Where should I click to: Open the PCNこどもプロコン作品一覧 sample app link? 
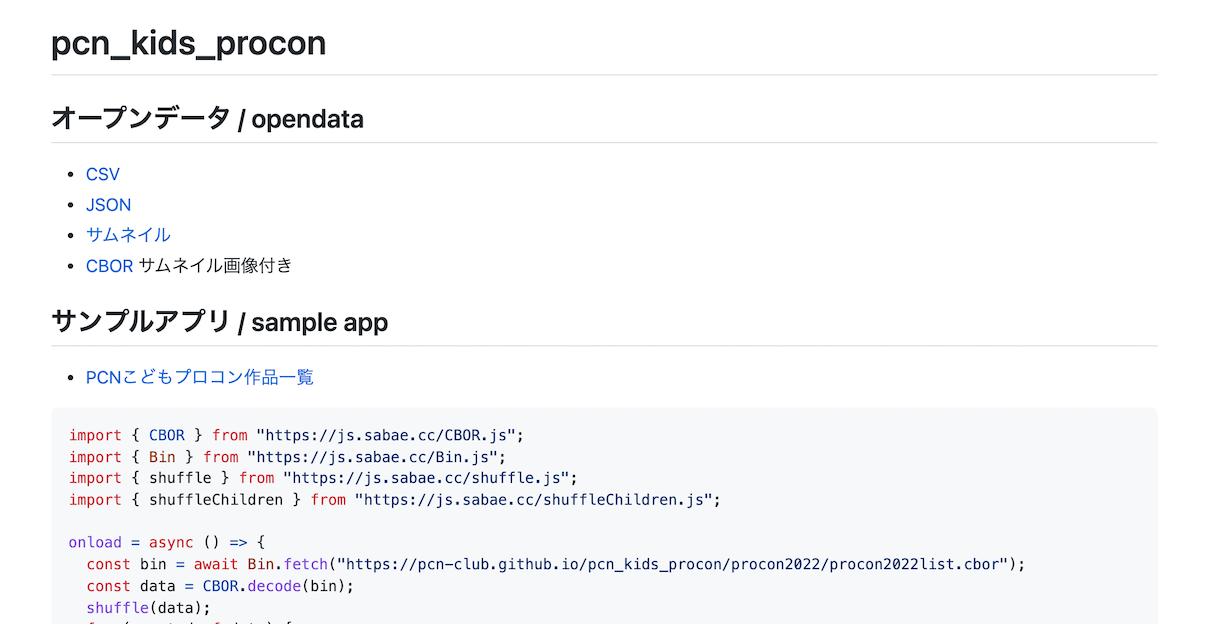[x=200, y=377]
